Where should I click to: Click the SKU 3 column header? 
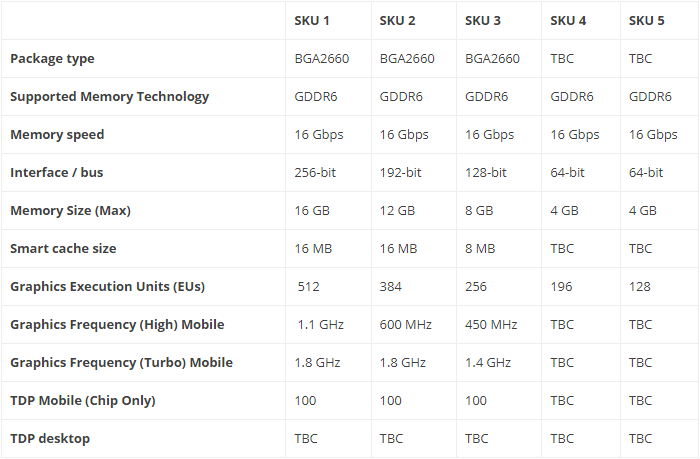point(483,21)
